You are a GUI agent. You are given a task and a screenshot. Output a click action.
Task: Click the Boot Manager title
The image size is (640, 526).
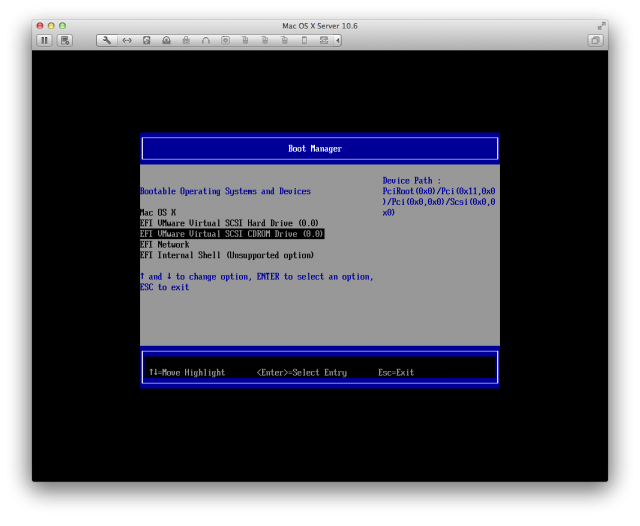pyautogui.click(x=315, y=149)
